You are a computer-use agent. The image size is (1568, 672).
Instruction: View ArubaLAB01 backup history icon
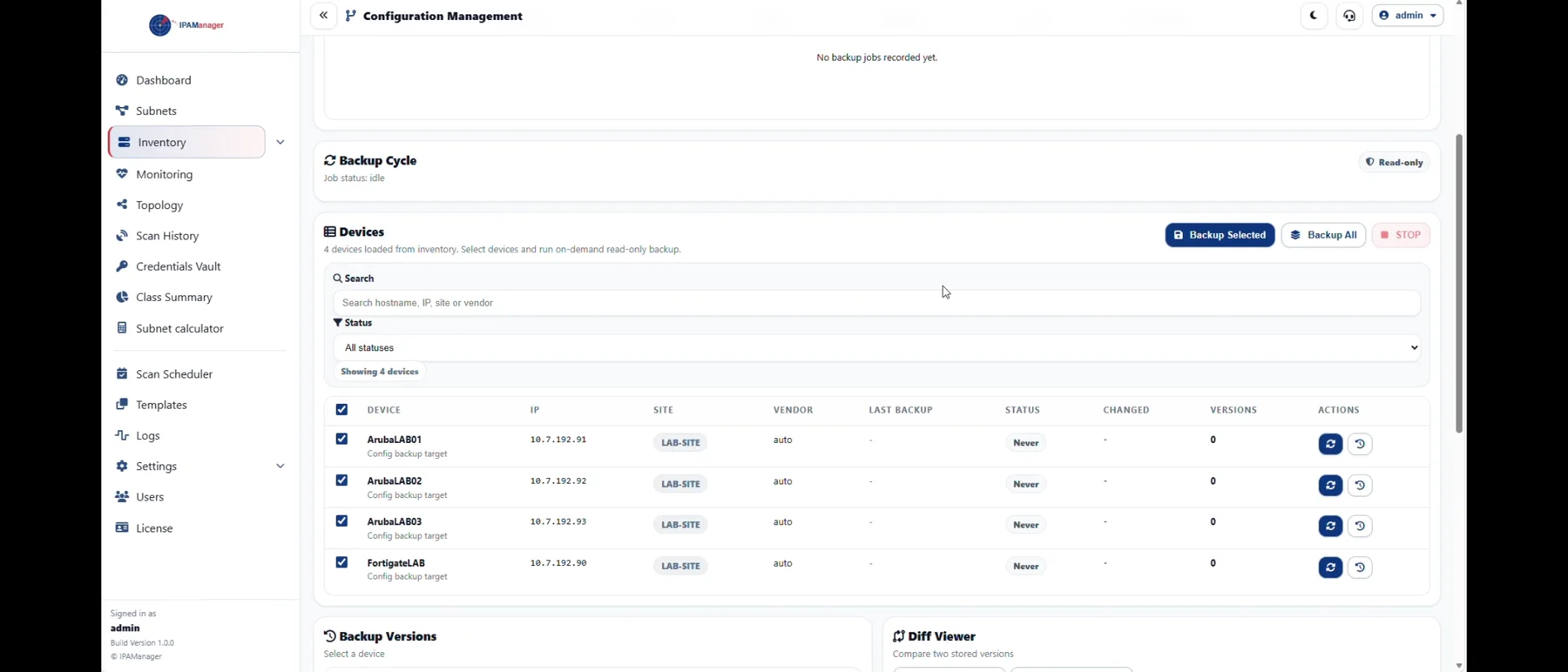click(1360, 444)
